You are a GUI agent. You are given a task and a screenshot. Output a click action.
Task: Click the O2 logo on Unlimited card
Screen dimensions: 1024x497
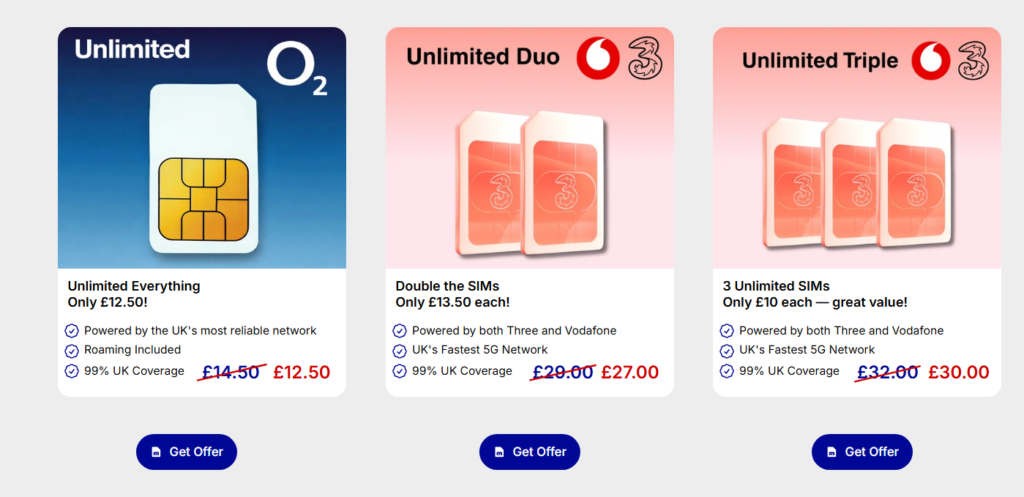click(296, 68)
